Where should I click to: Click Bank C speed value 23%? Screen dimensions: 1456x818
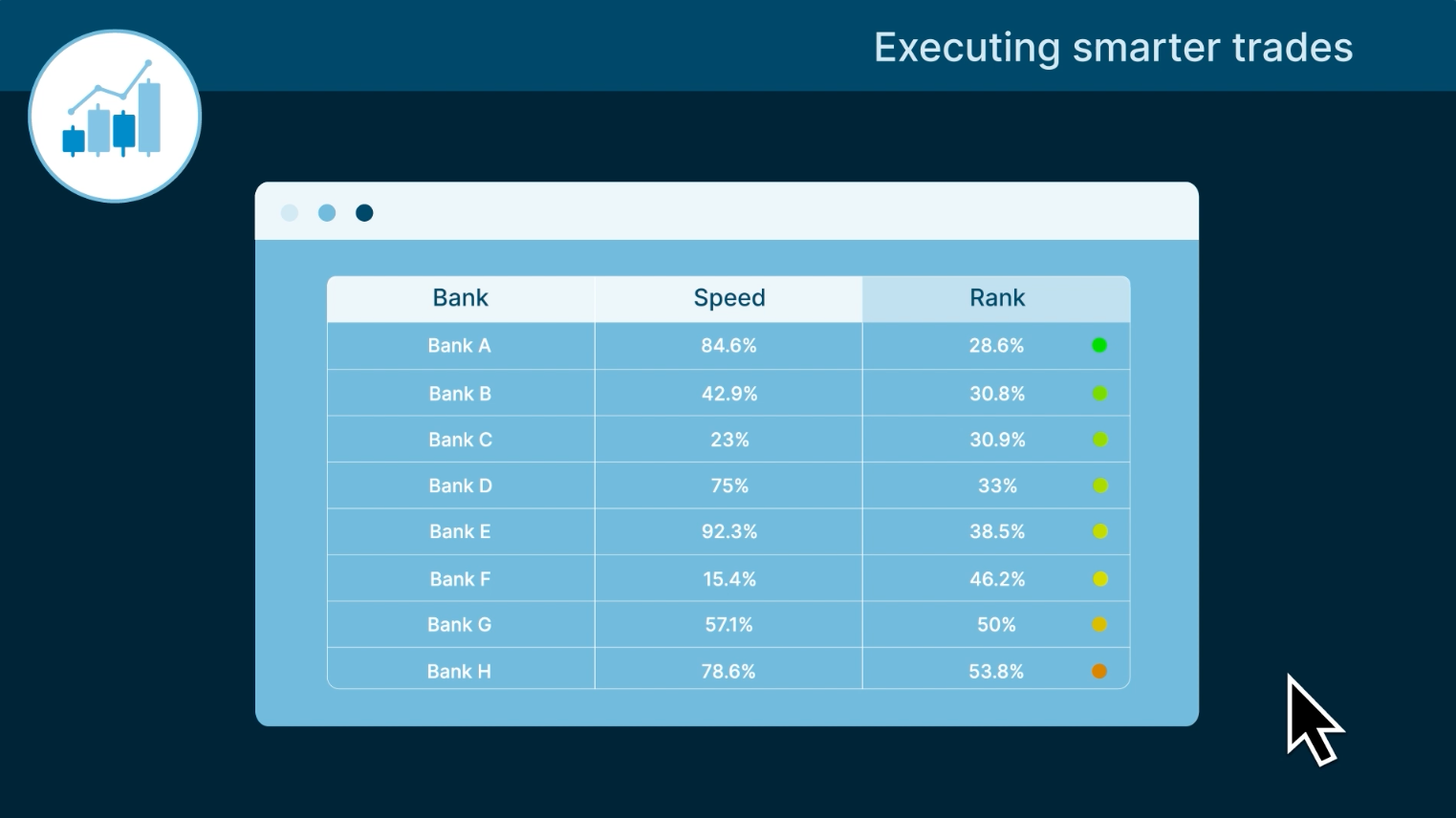coord(728,440)
